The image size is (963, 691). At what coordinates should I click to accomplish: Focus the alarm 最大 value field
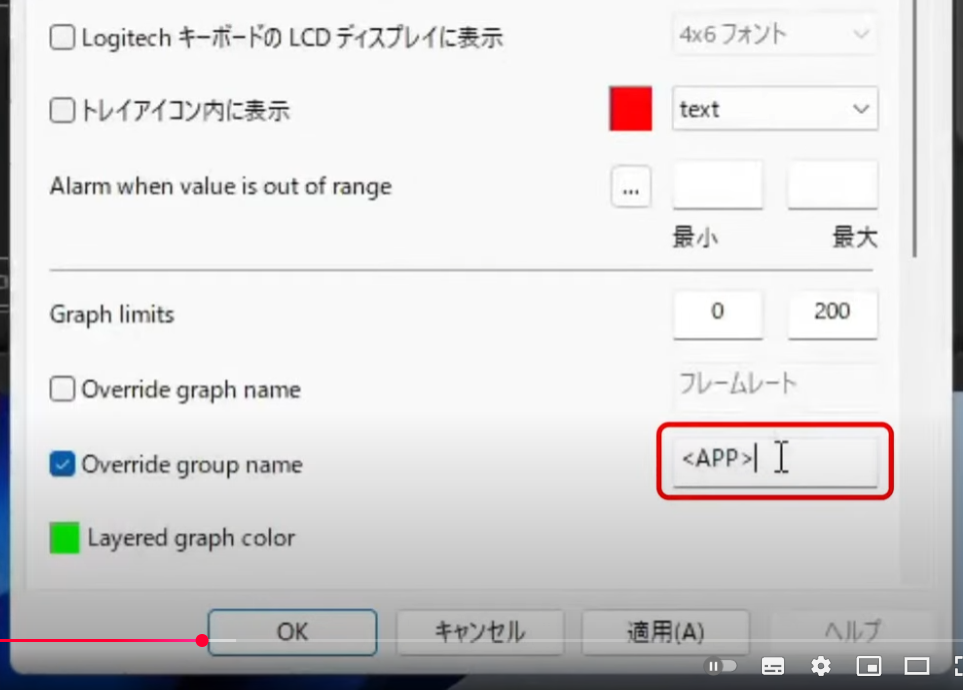point(833,185)
